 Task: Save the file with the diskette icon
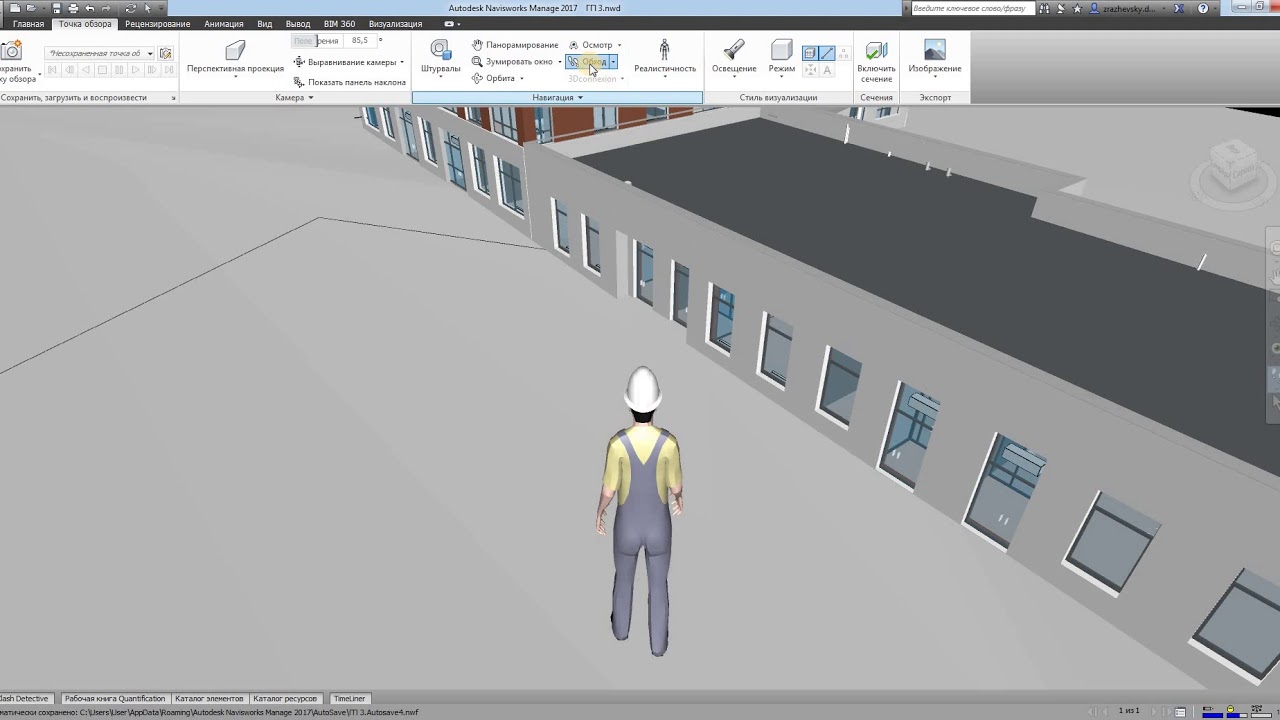pos(58,8)
